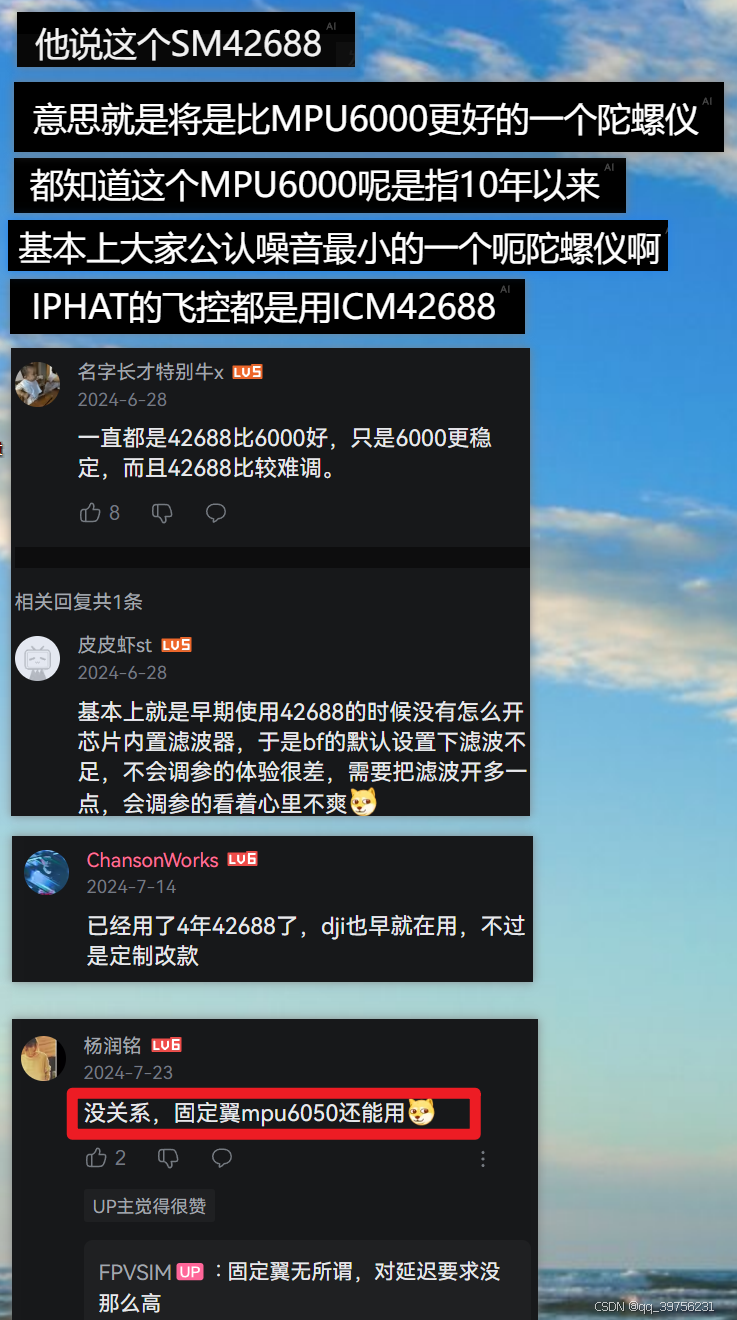Viewport: 737px width, 1320px height.
Task: Open the ChansonWorks username link
Action: point(152,860)
